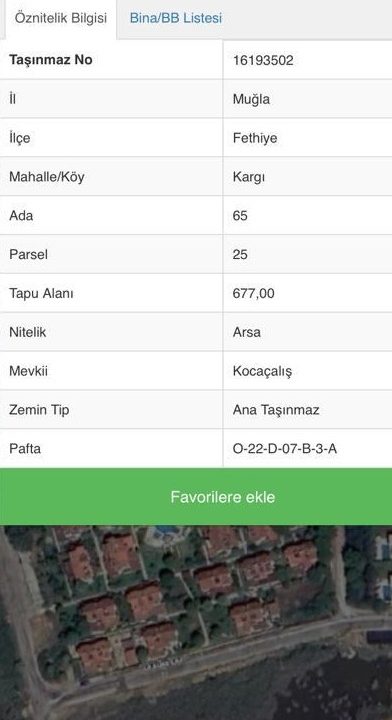Click the Pafta row label
The height and width of the screenshot is (720, 392).
(x=25, y=449)
